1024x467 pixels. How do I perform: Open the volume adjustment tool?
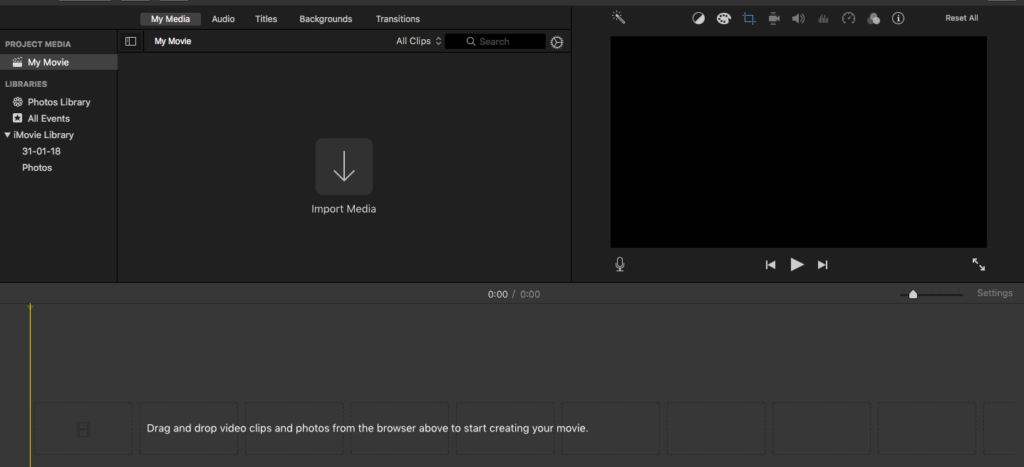[799, 19]
